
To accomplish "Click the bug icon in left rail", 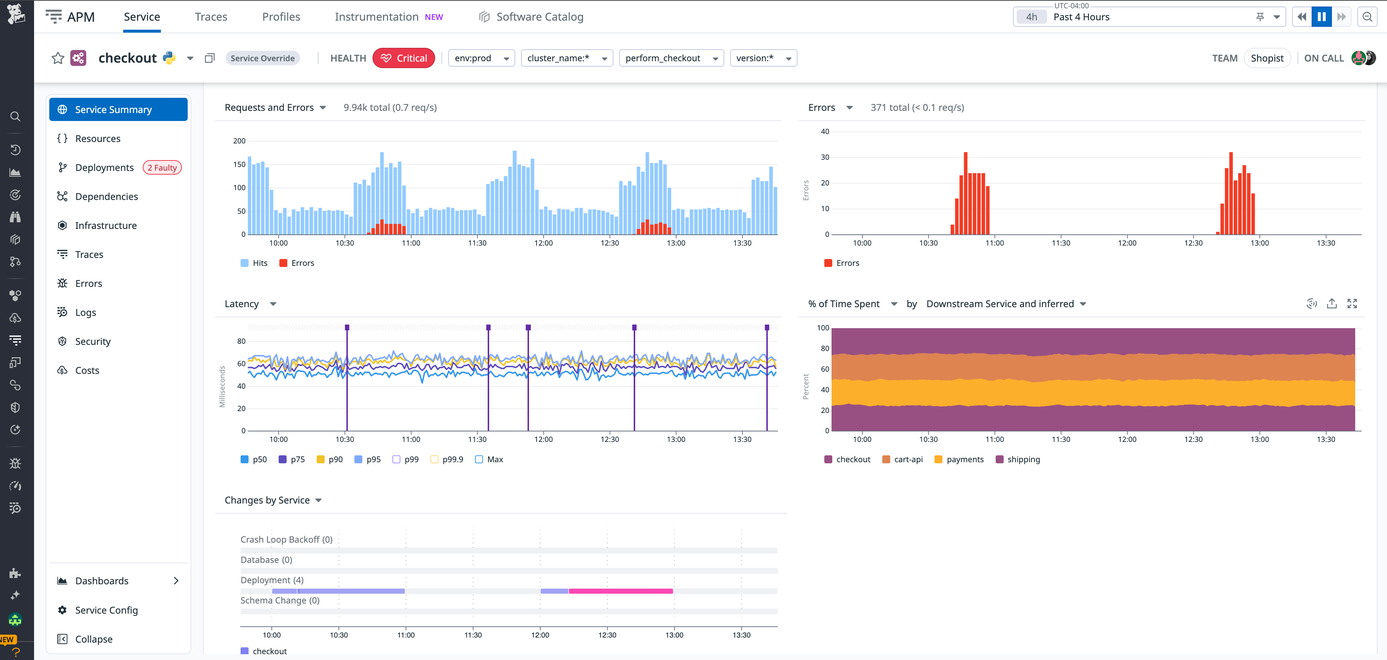I will click(x=15, y=464).
